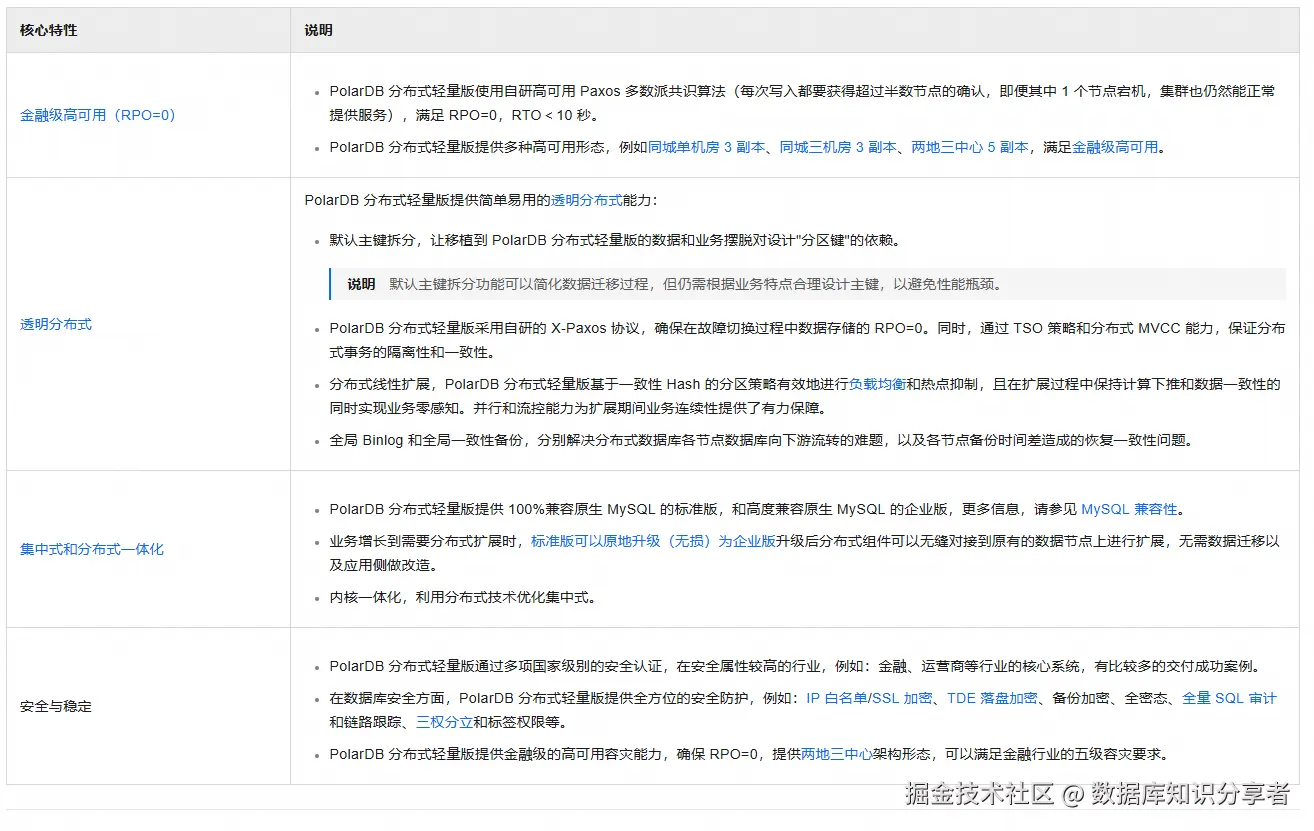This screenshot has width=1314, height=831.
Task: Open the 同城单机房 3 副本 link
Action: [707, 147]
